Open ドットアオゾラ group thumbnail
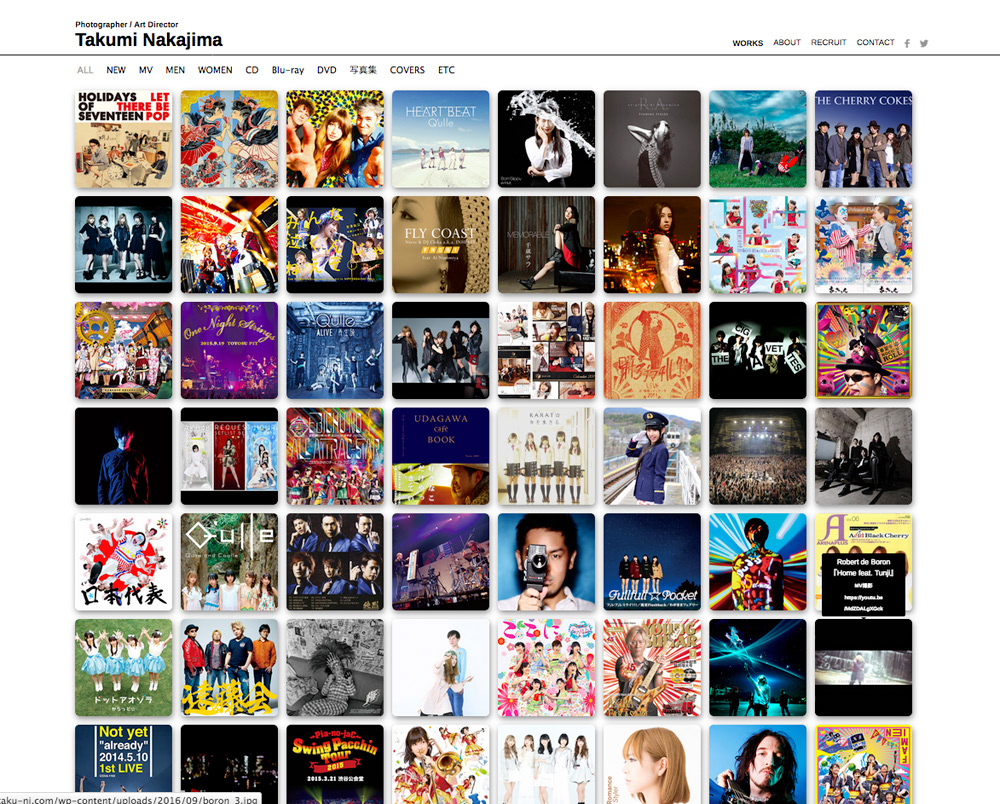 [124, 668]
